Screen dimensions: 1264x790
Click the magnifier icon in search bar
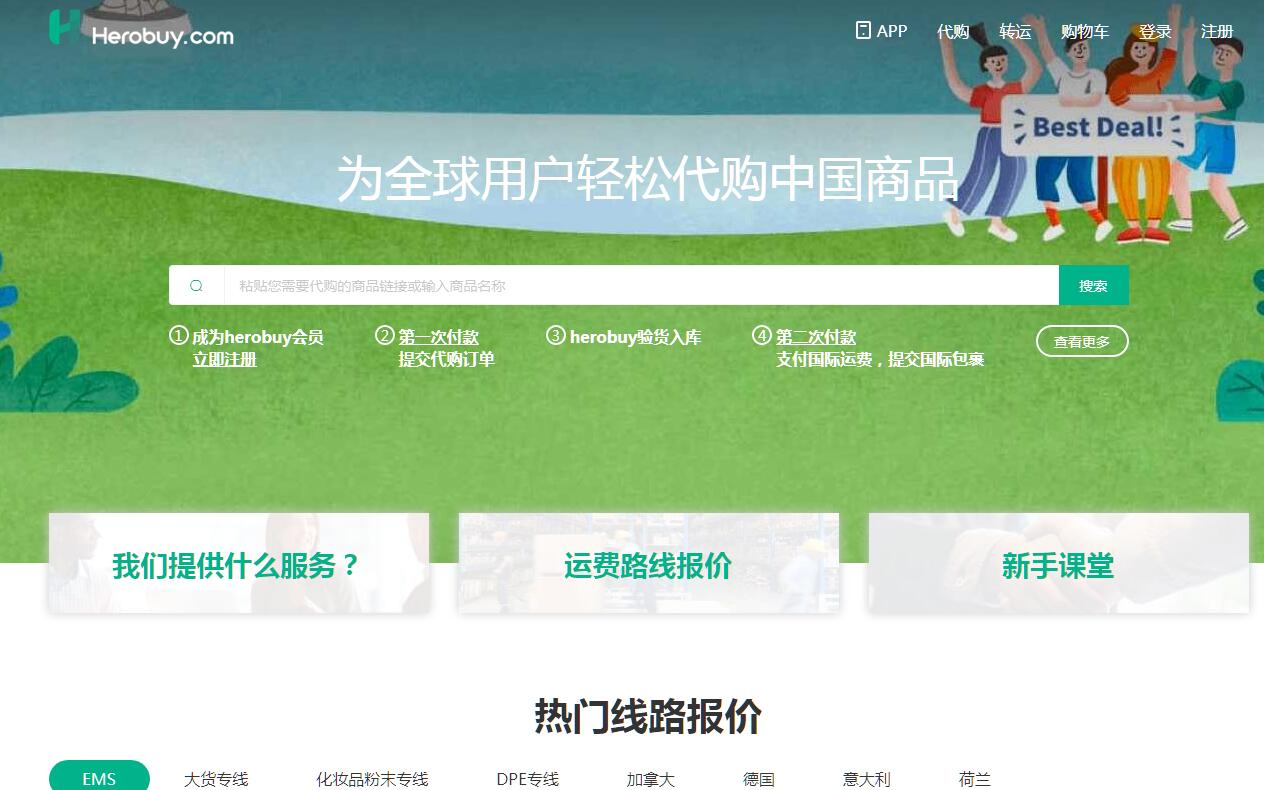click(x=196, y=286)
